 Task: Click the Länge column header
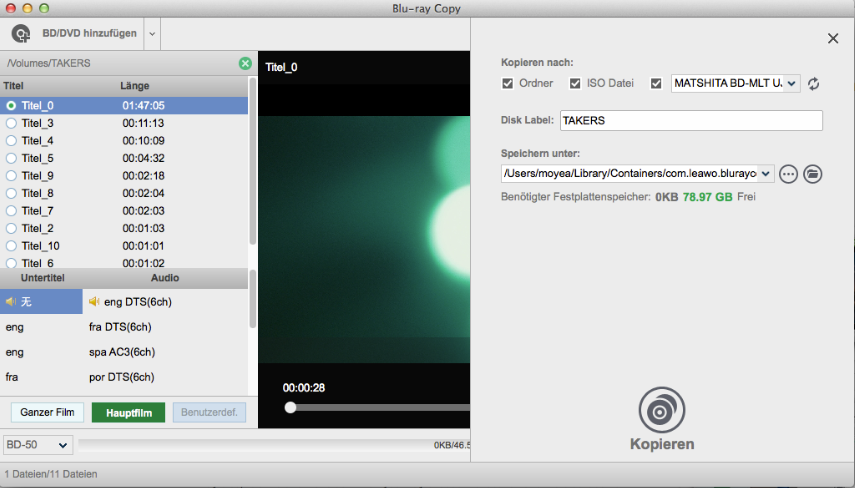click(135, 86)
